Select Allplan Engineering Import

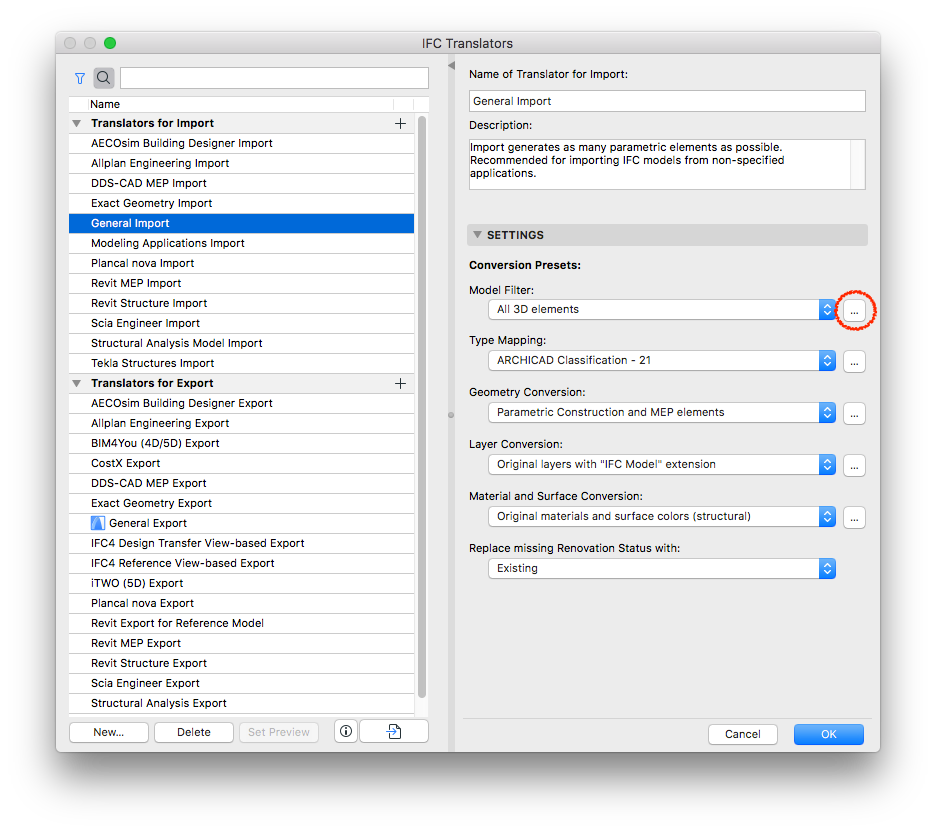(242, 164)
